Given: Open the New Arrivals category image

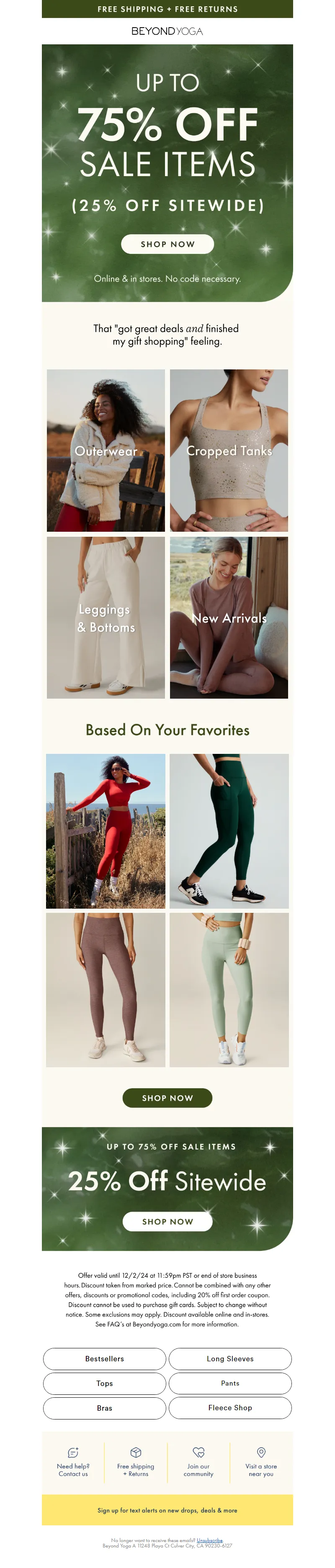Looking at the screenshot, I should (x=229, y=617).
